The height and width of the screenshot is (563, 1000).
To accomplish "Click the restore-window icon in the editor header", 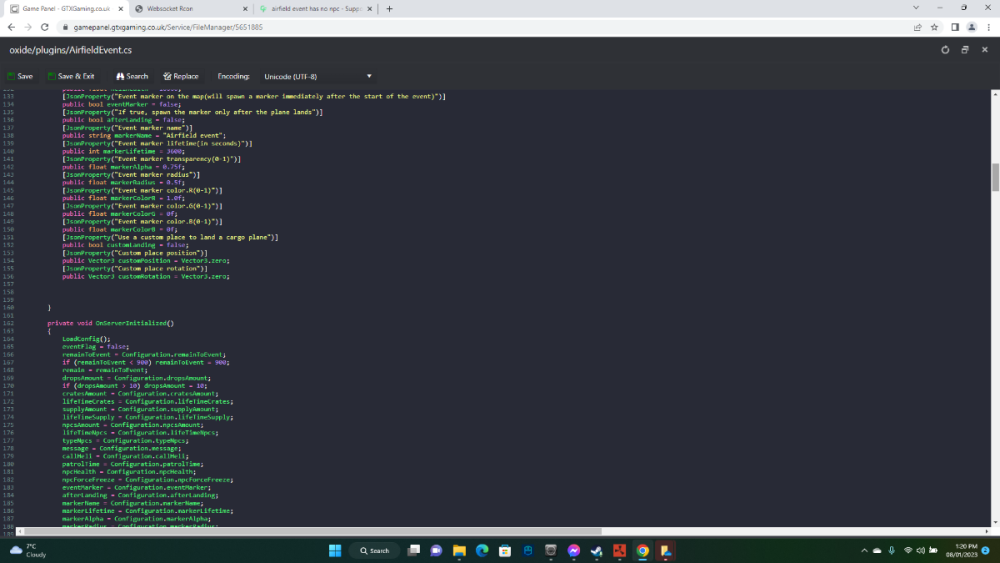I will 965,50.
